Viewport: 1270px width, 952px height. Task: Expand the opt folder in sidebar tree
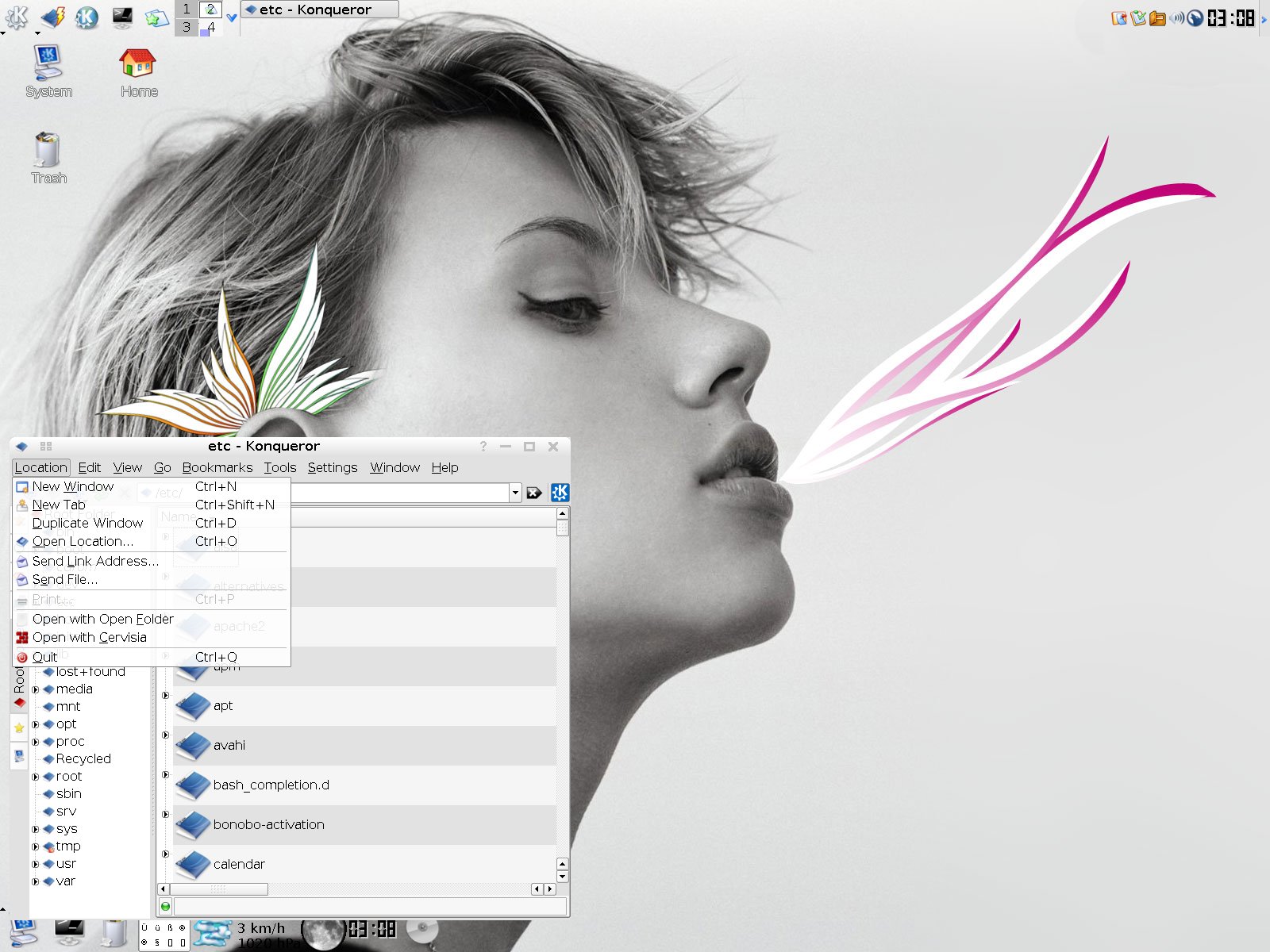tap(35, 724)
